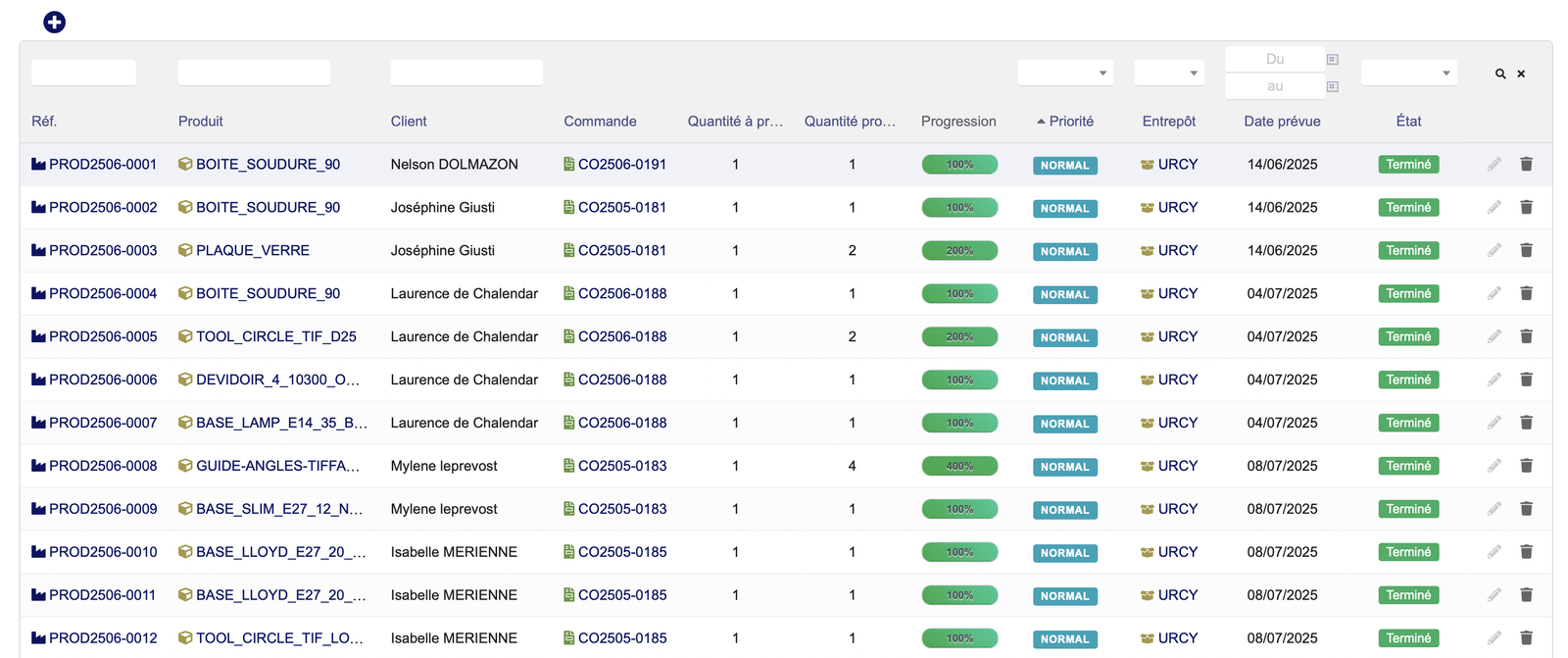
Task: Delete PROD2506-0003 using trash icon
Action: coord(1526,251)
